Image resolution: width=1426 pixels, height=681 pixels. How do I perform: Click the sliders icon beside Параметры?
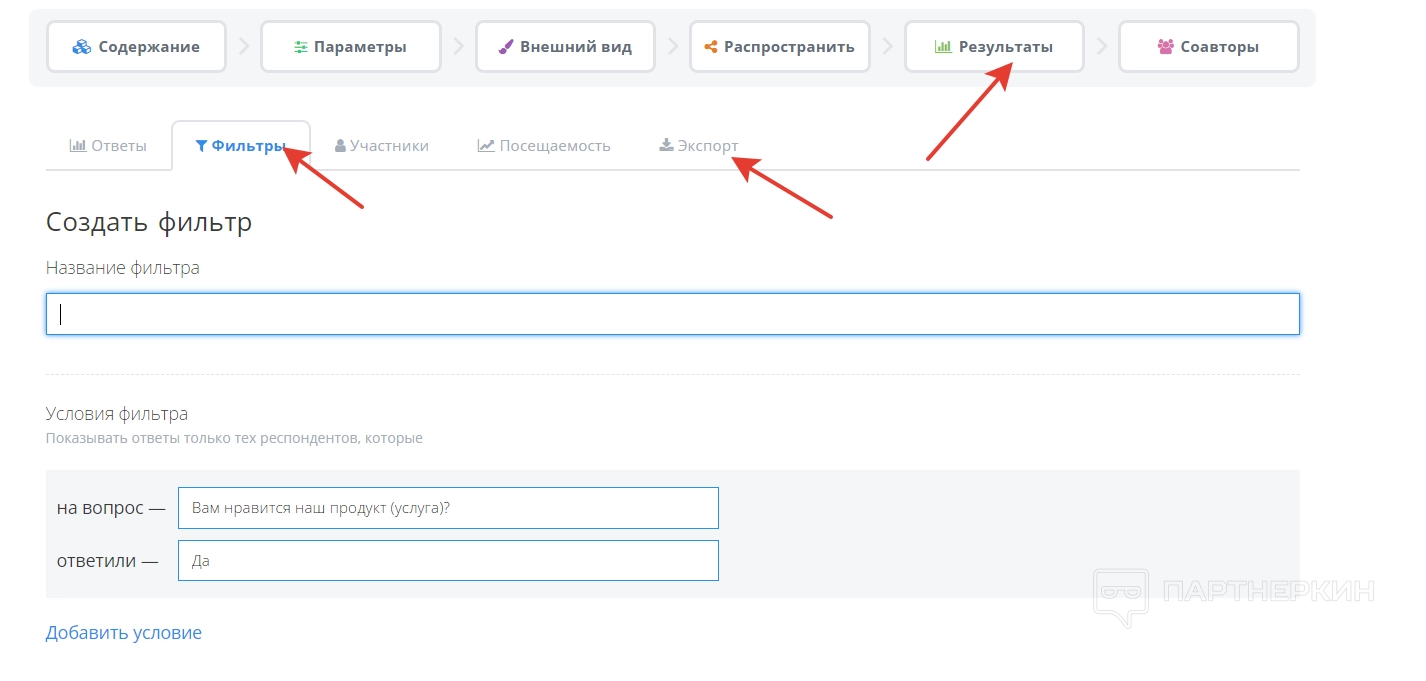pyautogui.click(x=301, y=47)
